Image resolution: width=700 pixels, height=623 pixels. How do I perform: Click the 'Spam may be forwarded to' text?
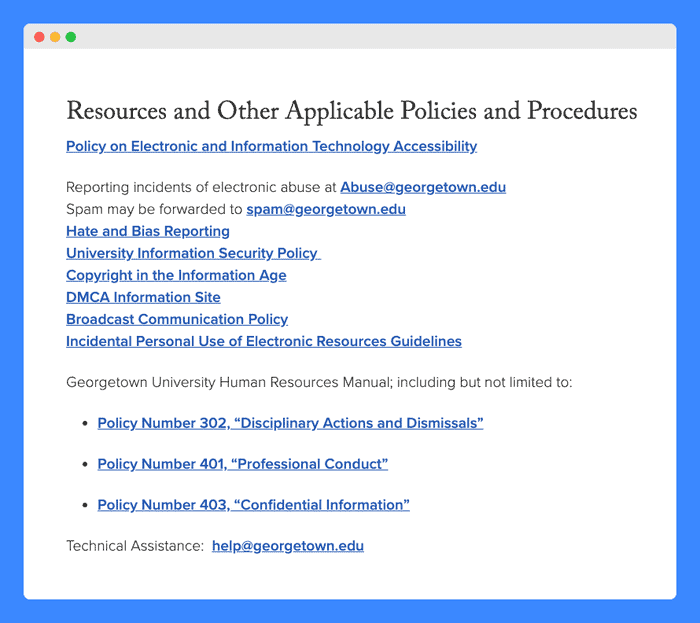point(154,209)
